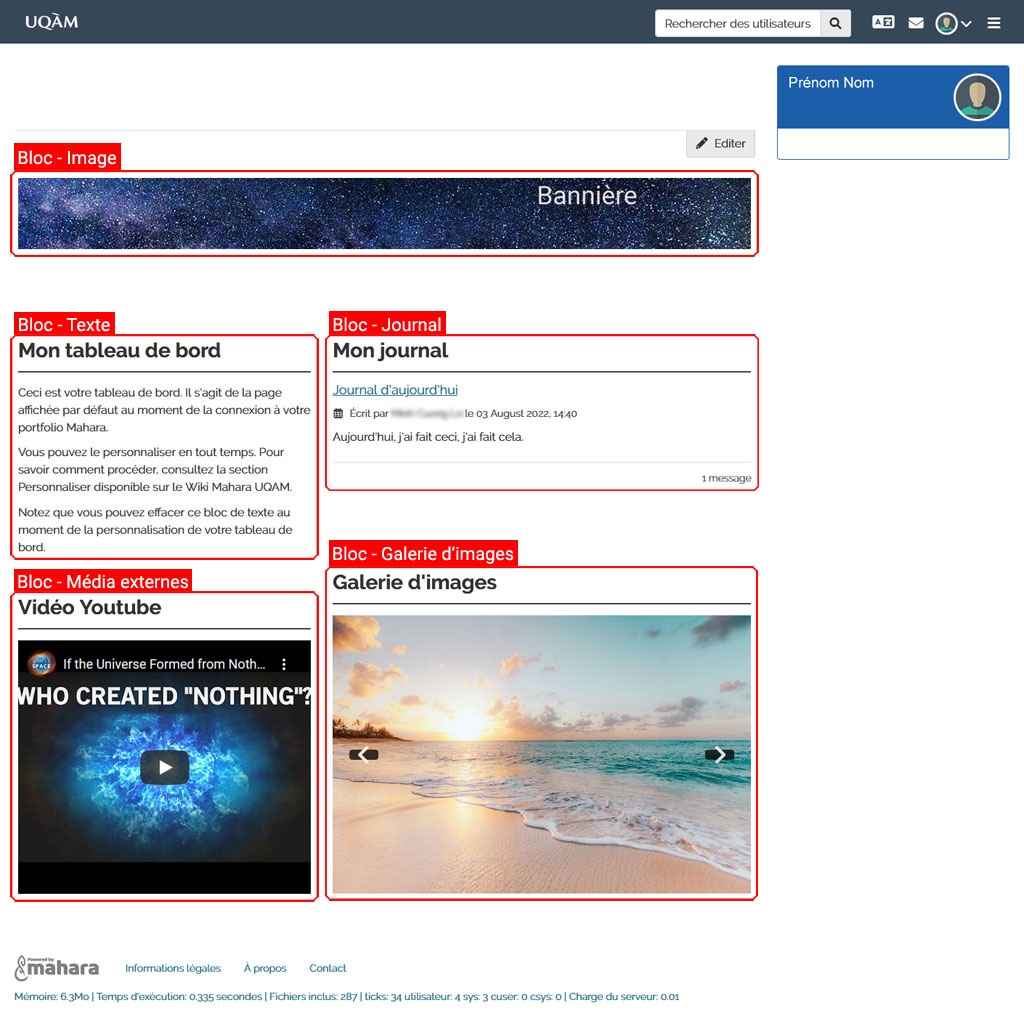
Task: Click the Galerie d'images heading
Action: coord(415,582)
